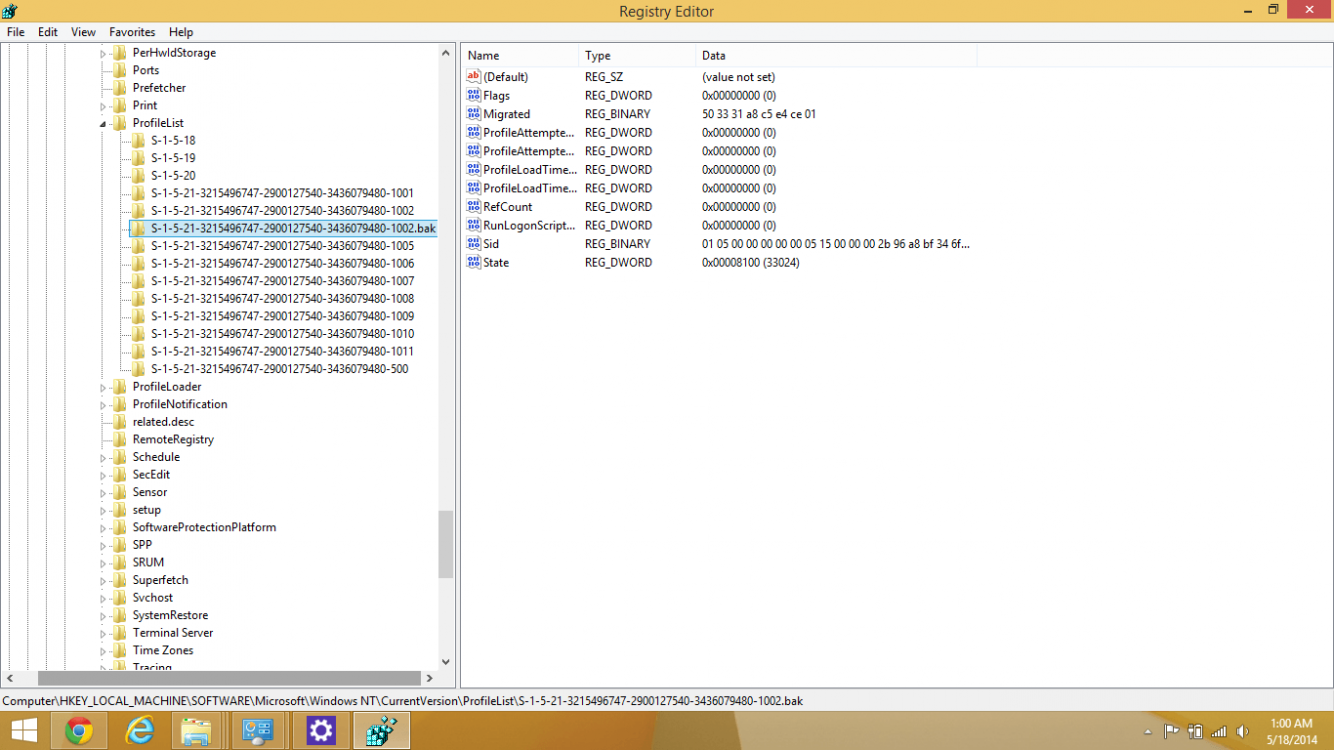
Task: Click the tree pane scroll-down arrow
Action: pos(446,662)
